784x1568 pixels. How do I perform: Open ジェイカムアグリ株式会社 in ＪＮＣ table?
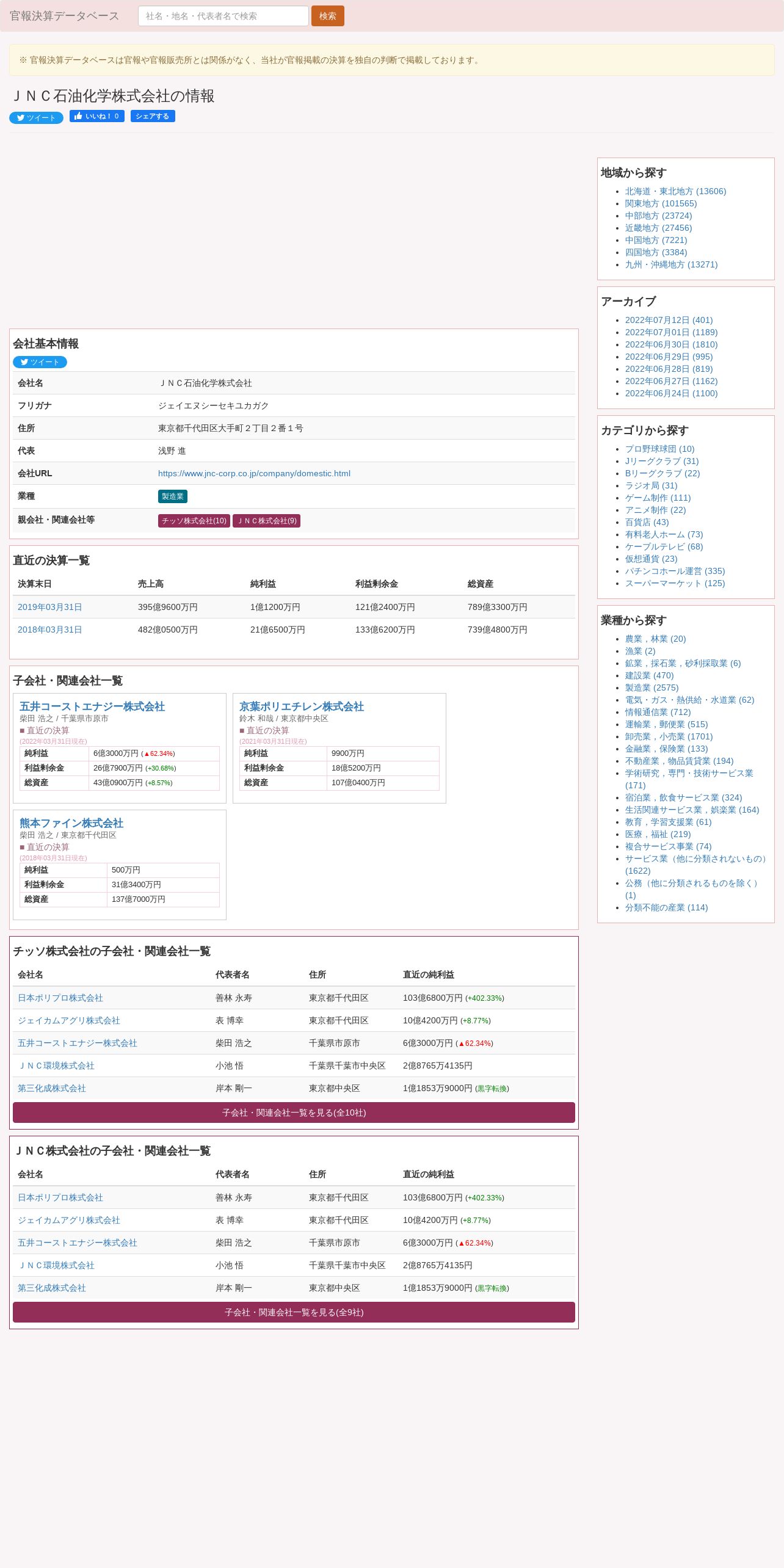69,1220
